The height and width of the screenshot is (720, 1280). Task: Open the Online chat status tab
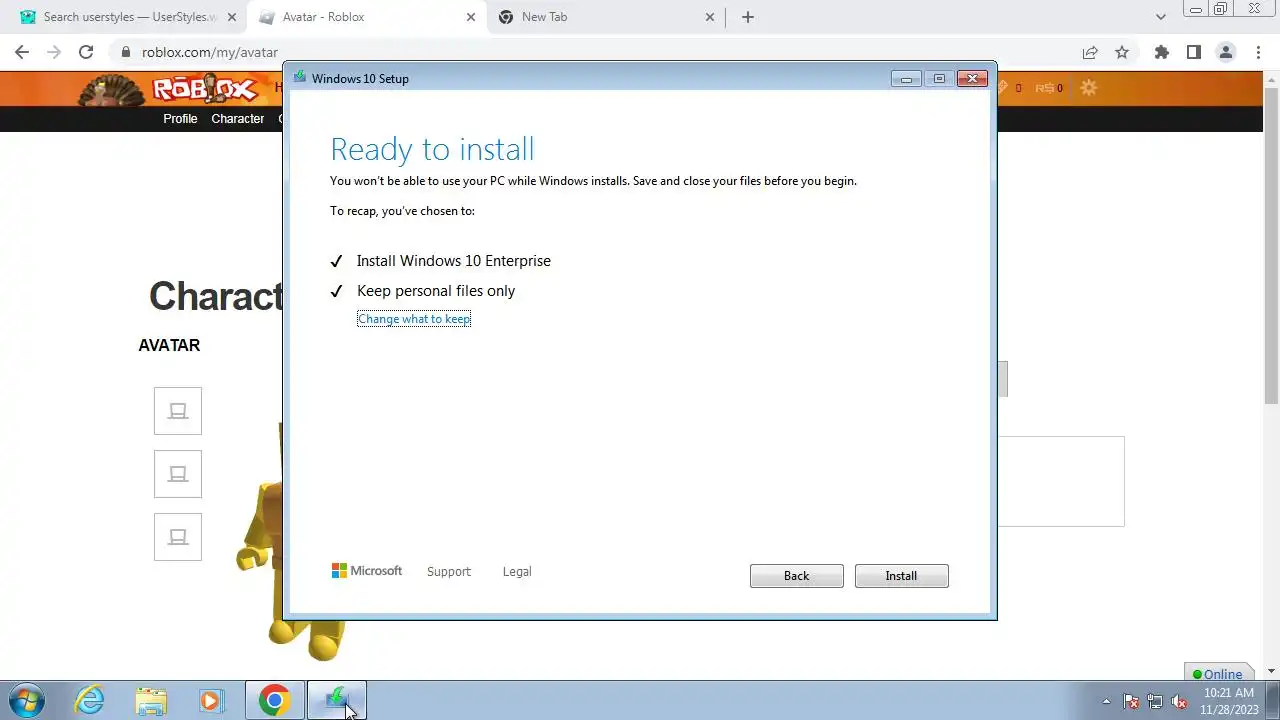click(x=1218, y=673)
